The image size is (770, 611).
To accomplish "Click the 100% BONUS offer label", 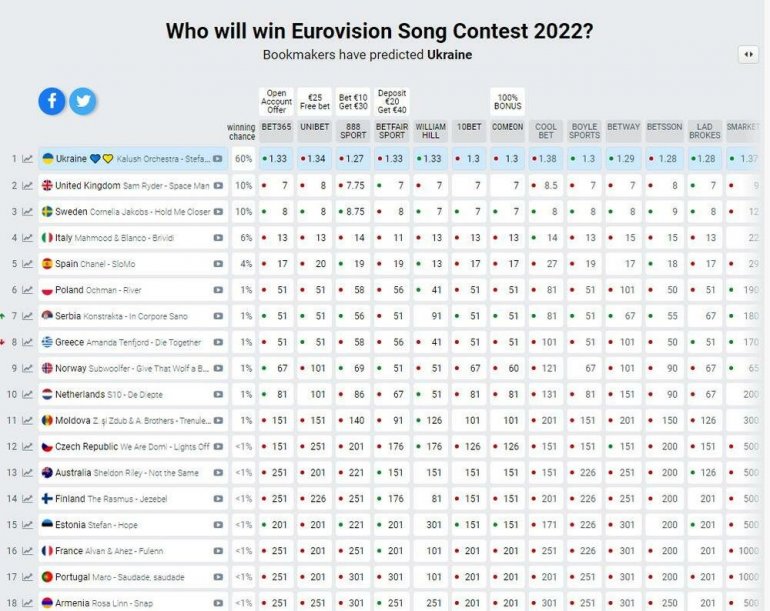I will [x=508, y=102].
